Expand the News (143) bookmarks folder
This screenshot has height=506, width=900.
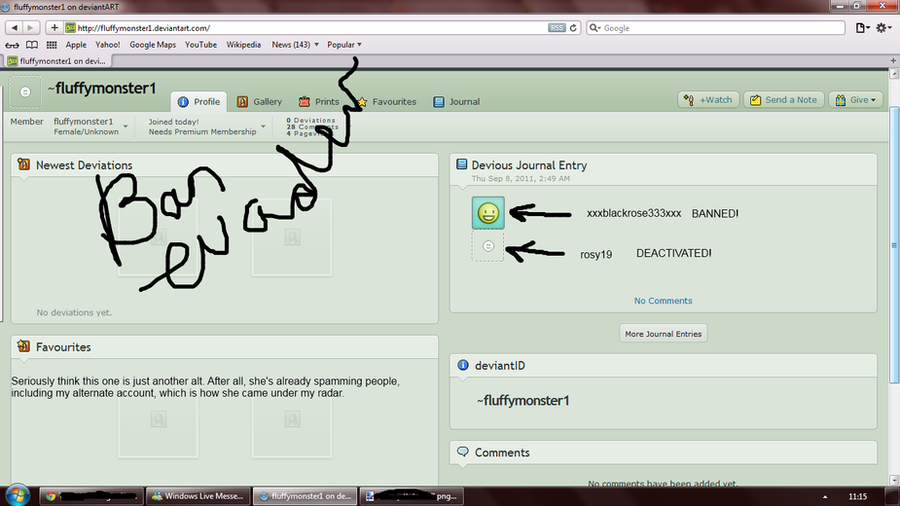(295, 45)
